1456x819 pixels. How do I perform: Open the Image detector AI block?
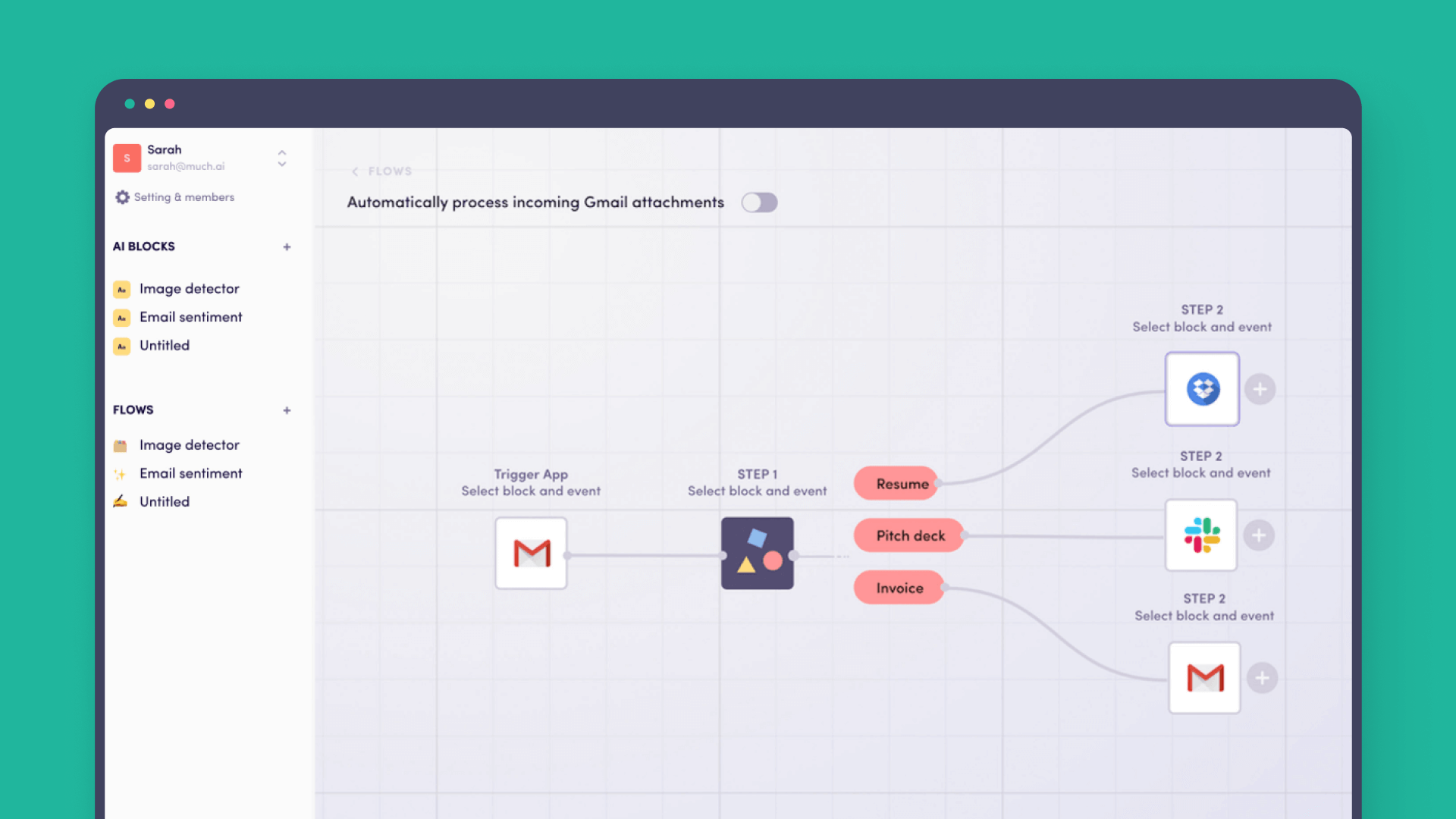[x=189, y=288]
